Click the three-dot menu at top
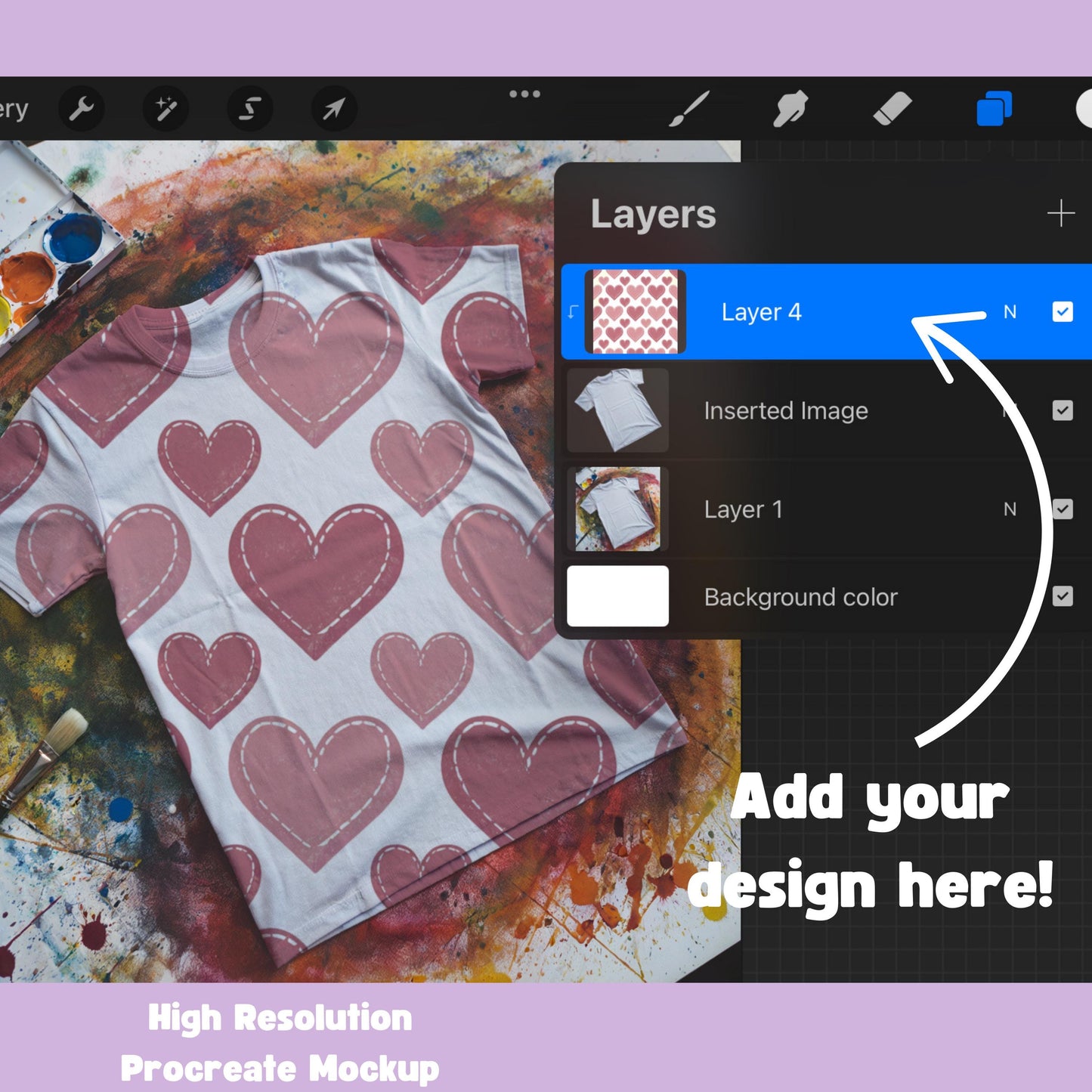The image size is (1092, 1092). click(524, 94)
